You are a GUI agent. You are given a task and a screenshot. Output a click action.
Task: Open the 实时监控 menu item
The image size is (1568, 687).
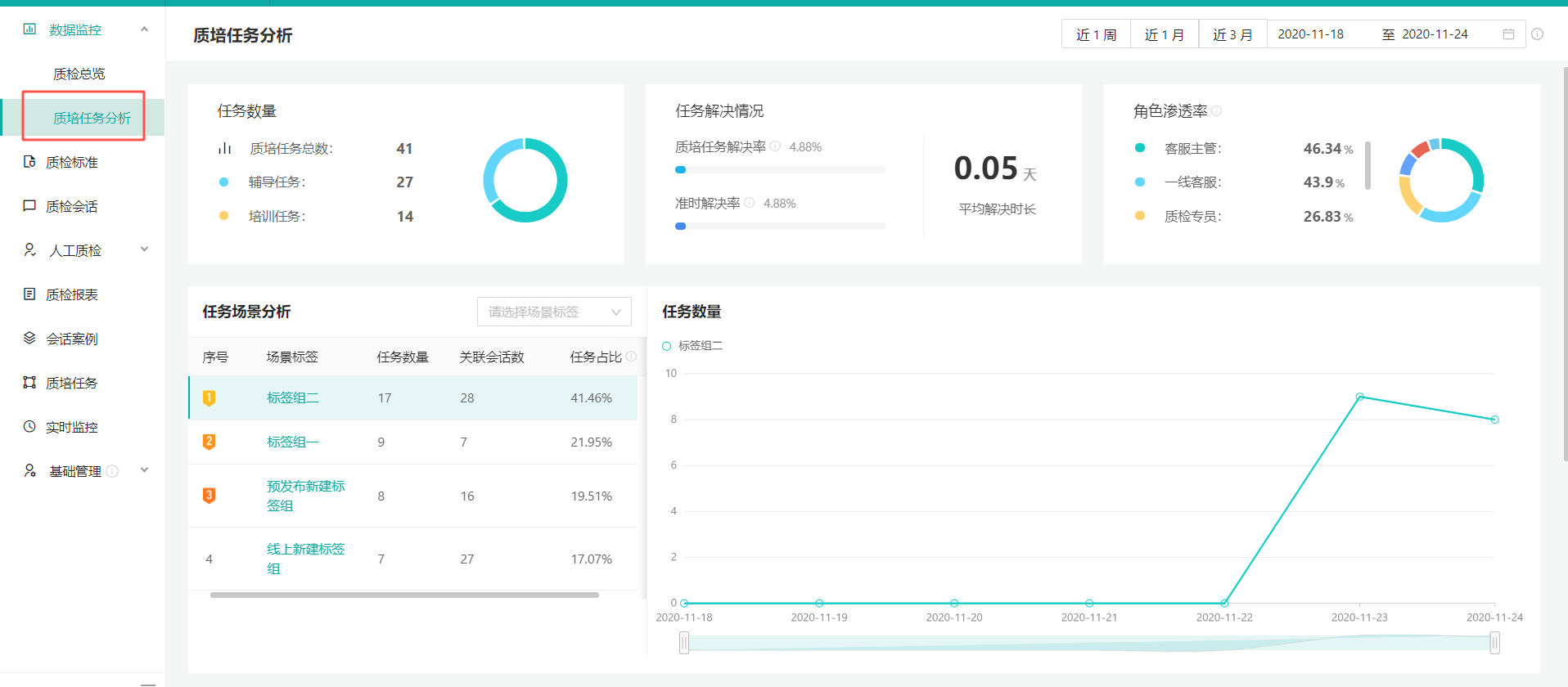click(72, 427)
